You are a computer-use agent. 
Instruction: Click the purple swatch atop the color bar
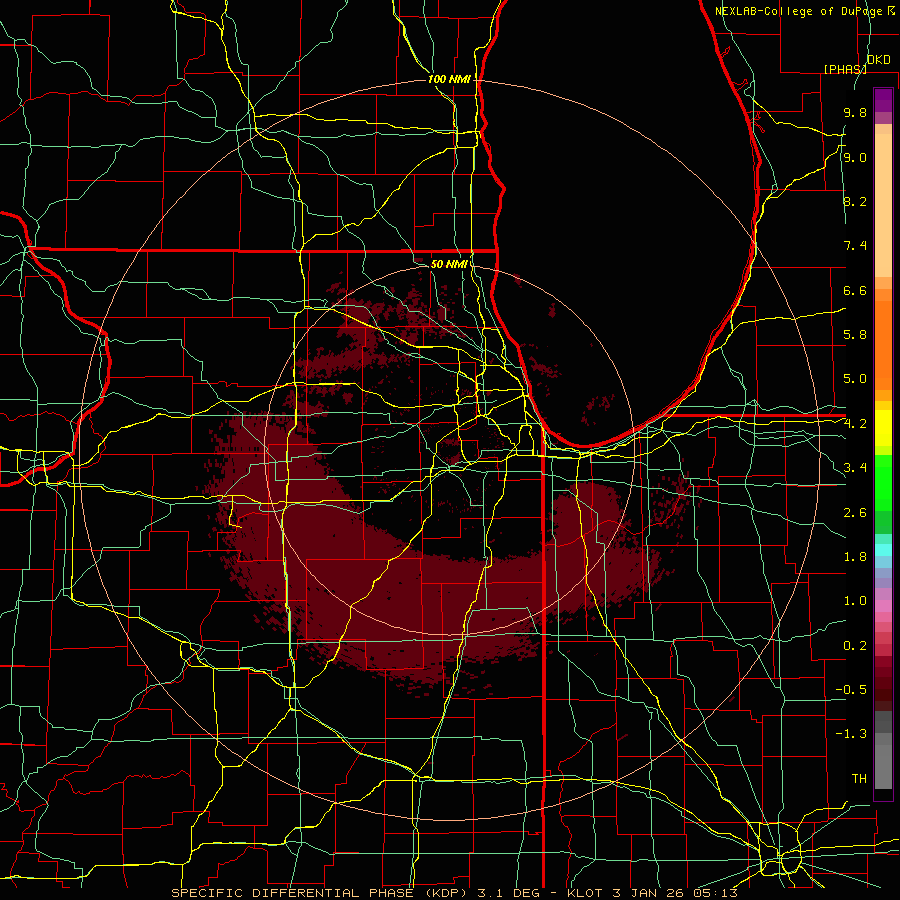(883, 100)
